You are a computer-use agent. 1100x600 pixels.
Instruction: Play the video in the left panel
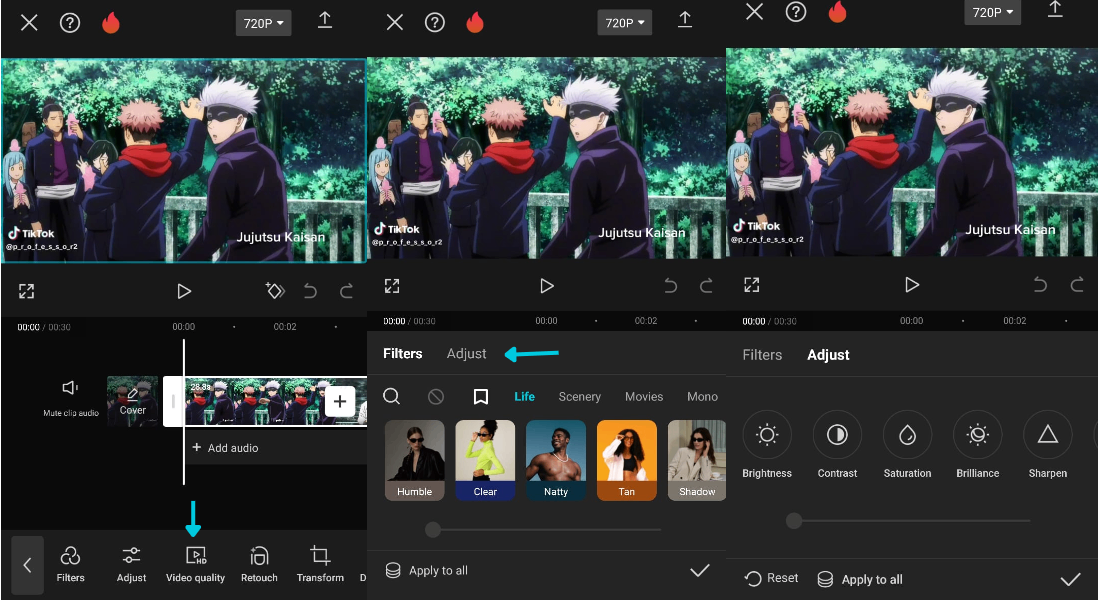[x=184, y=291]
